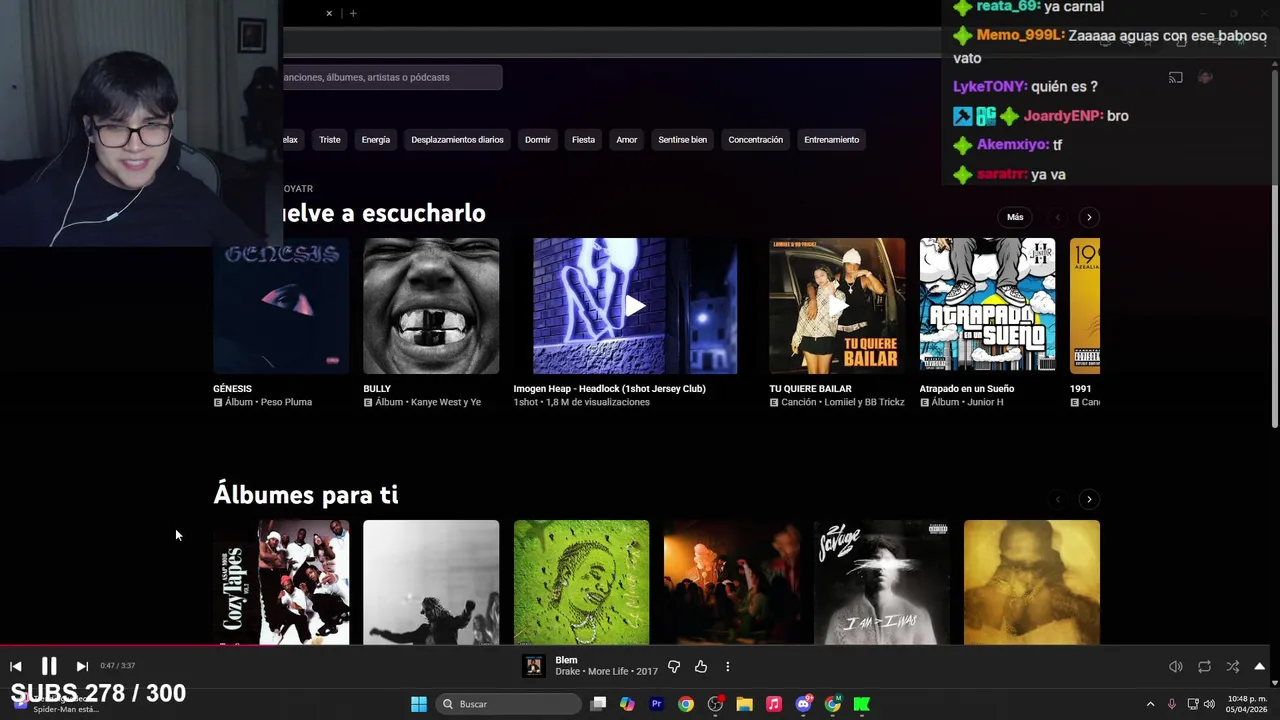Open the BULLY album cover
The width and height of the screenshot is (1280, 720).
(431, 306)
